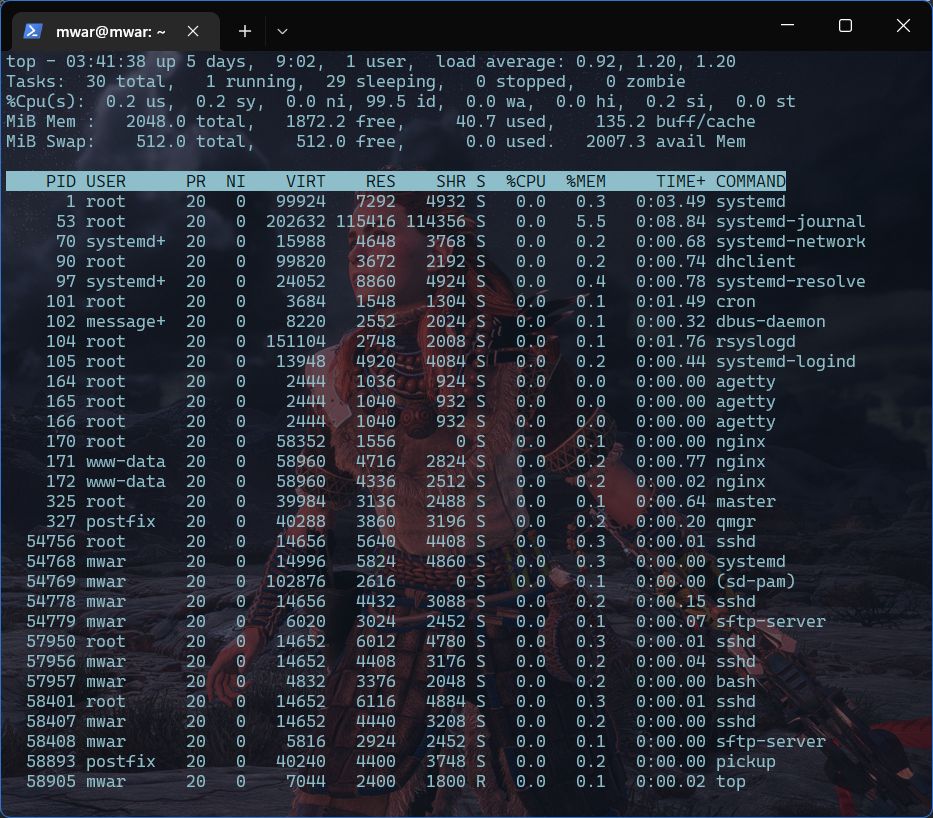Click the COMMAND column header
Image resolution: width=933 pixels, height=818 pixels.
pyautogui.click(x=750, y=181)
